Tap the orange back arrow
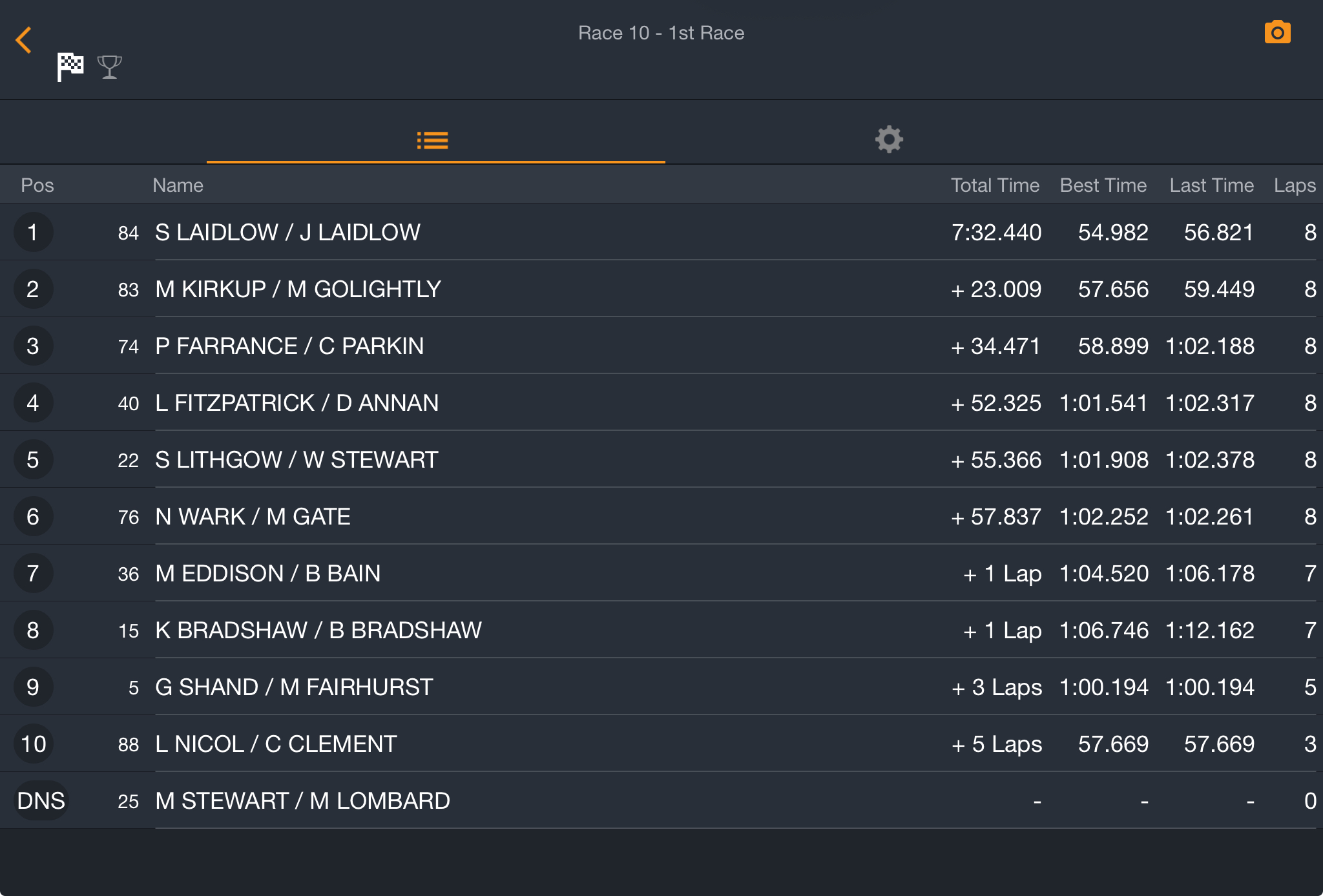The height and width of the screenshot is (896, 1323). [23, 40]
